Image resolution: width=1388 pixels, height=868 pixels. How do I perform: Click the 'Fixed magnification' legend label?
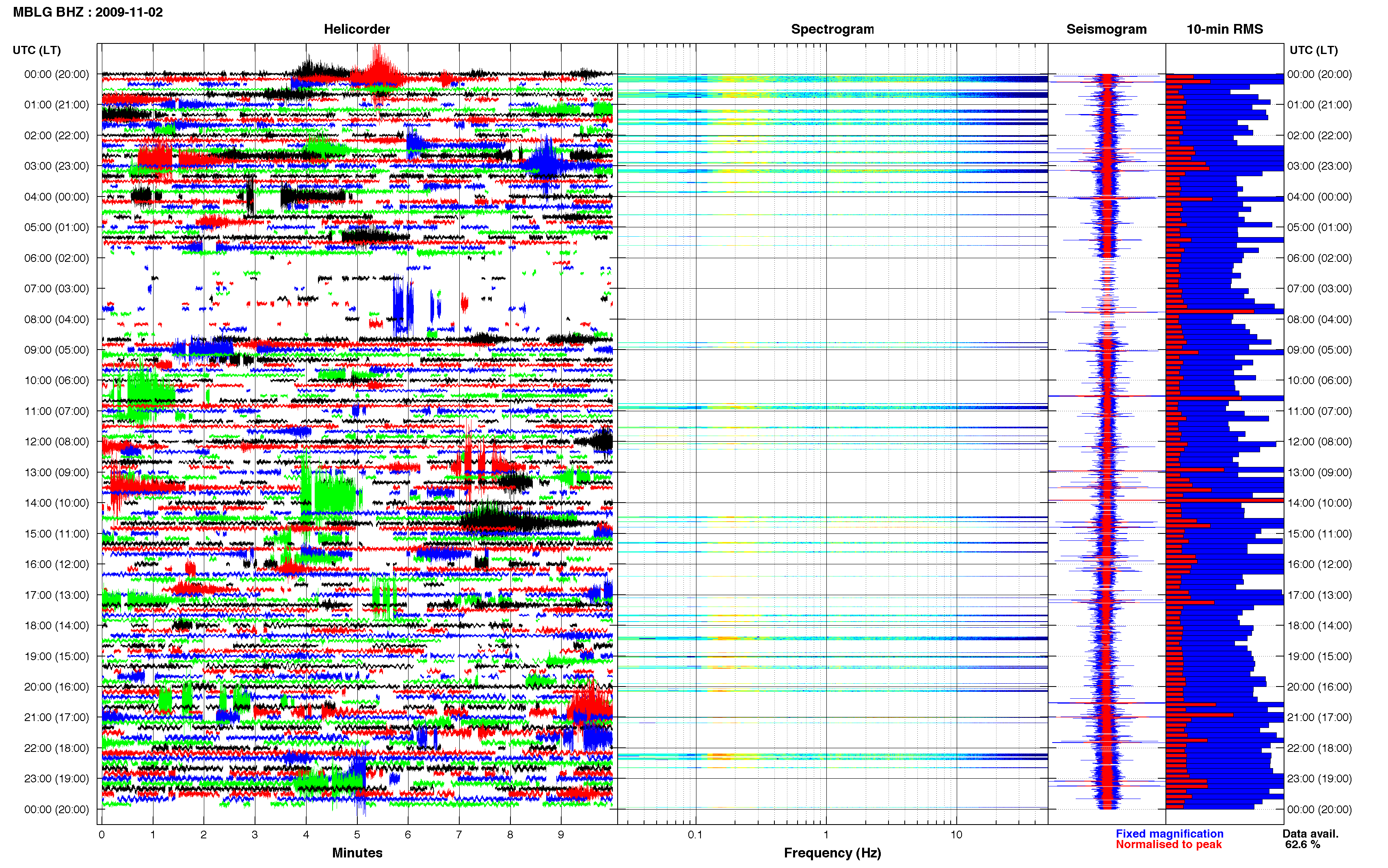(x=1169, y=833)
